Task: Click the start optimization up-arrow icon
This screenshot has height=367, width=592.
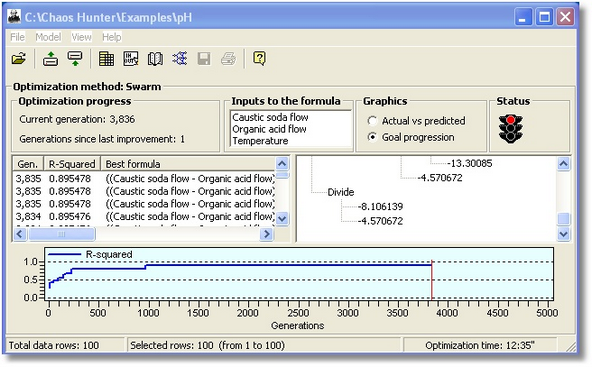Action: (50, 59)
